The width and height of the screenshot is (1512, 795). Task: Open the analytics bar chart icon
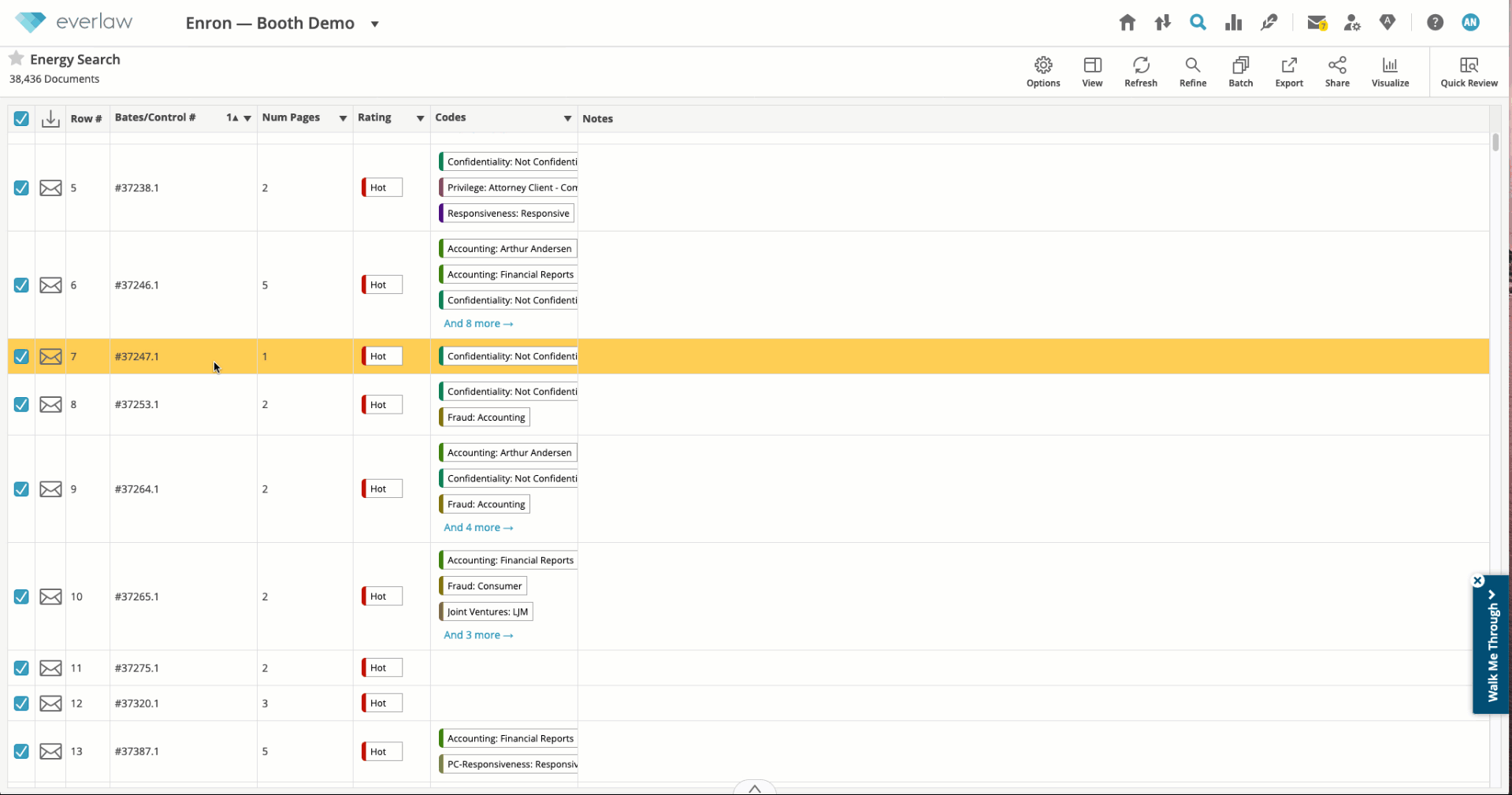tap(1233, 23)
